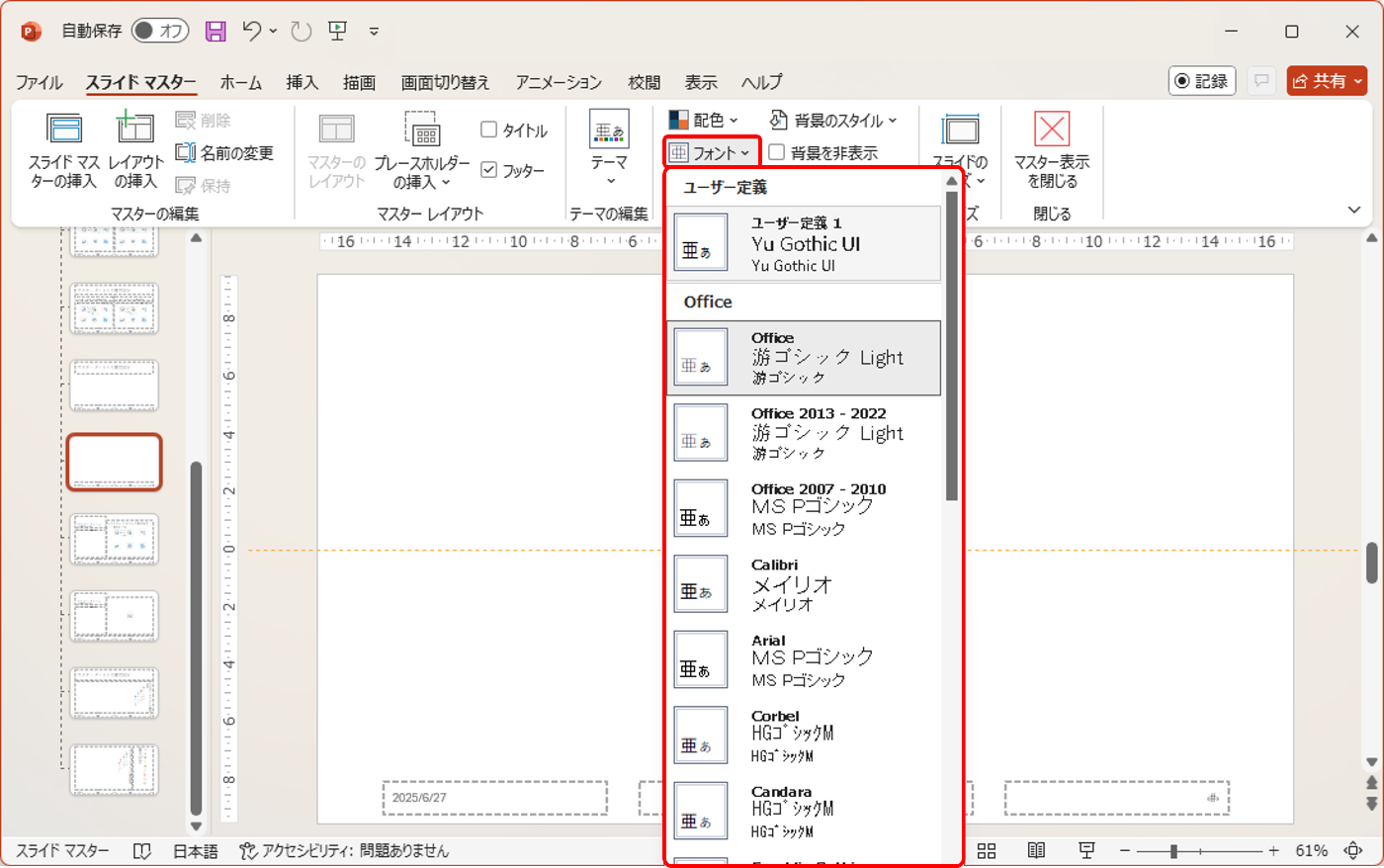Open the 配色 colors dropdown

(x=703, y=120)
